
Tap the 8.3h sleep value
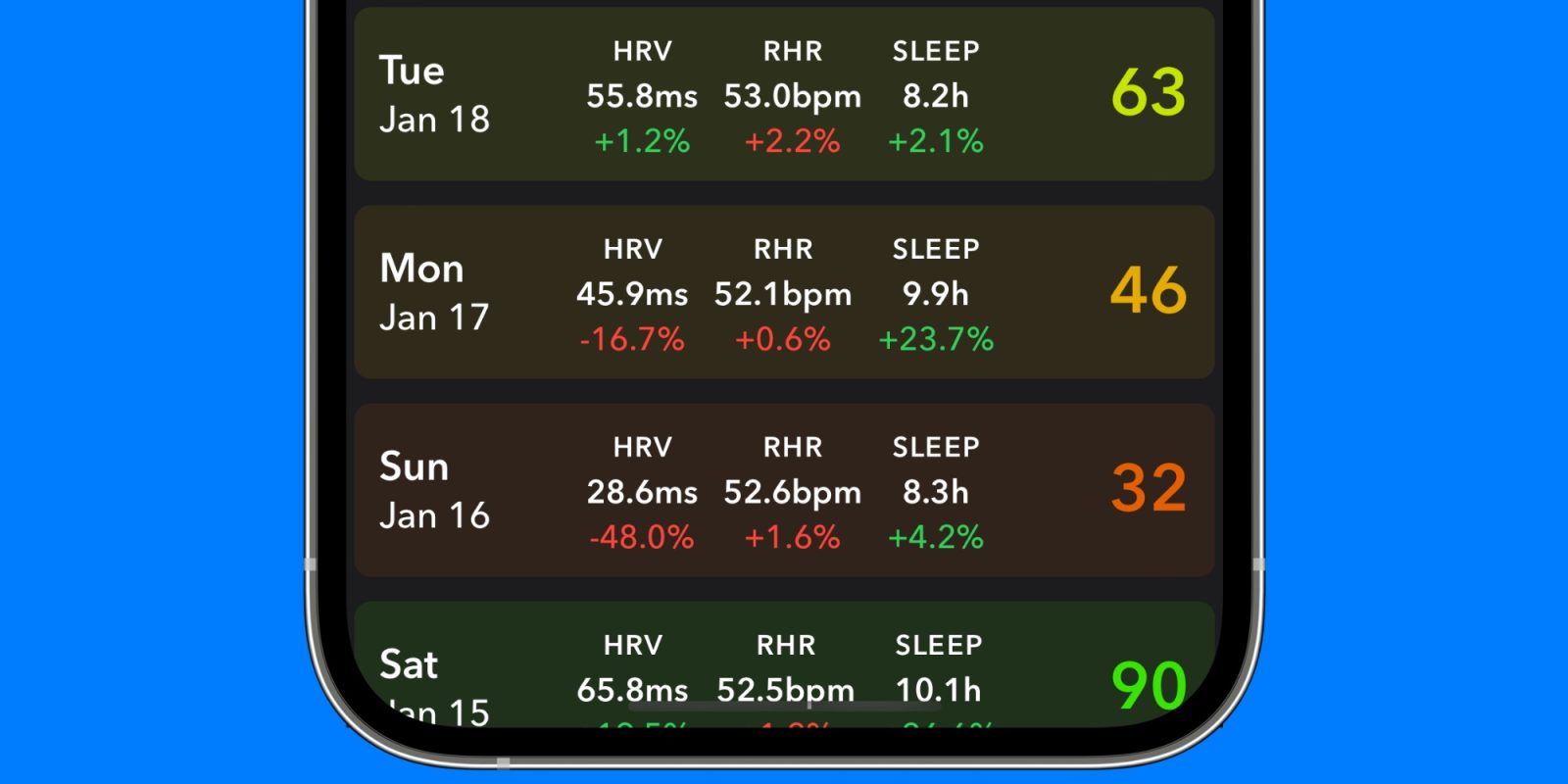[935, 492]
